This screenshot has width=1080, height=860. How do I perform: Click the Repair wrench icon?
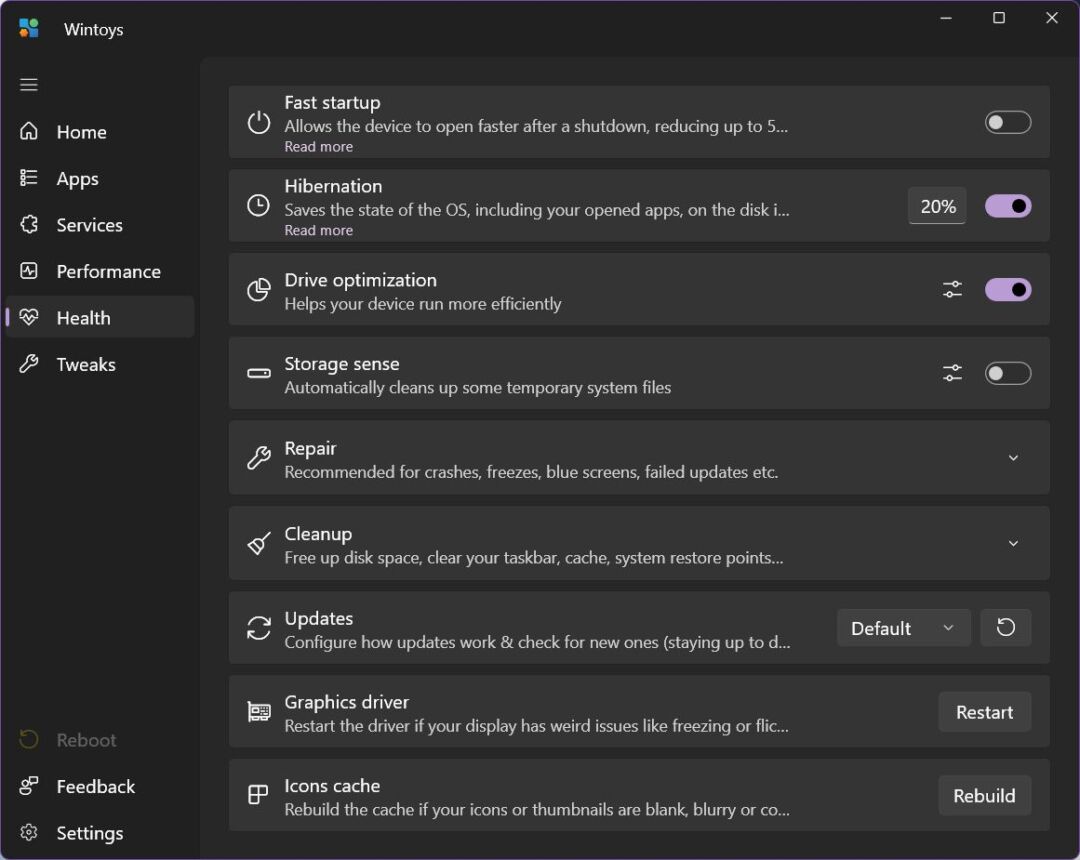(259, 458)
